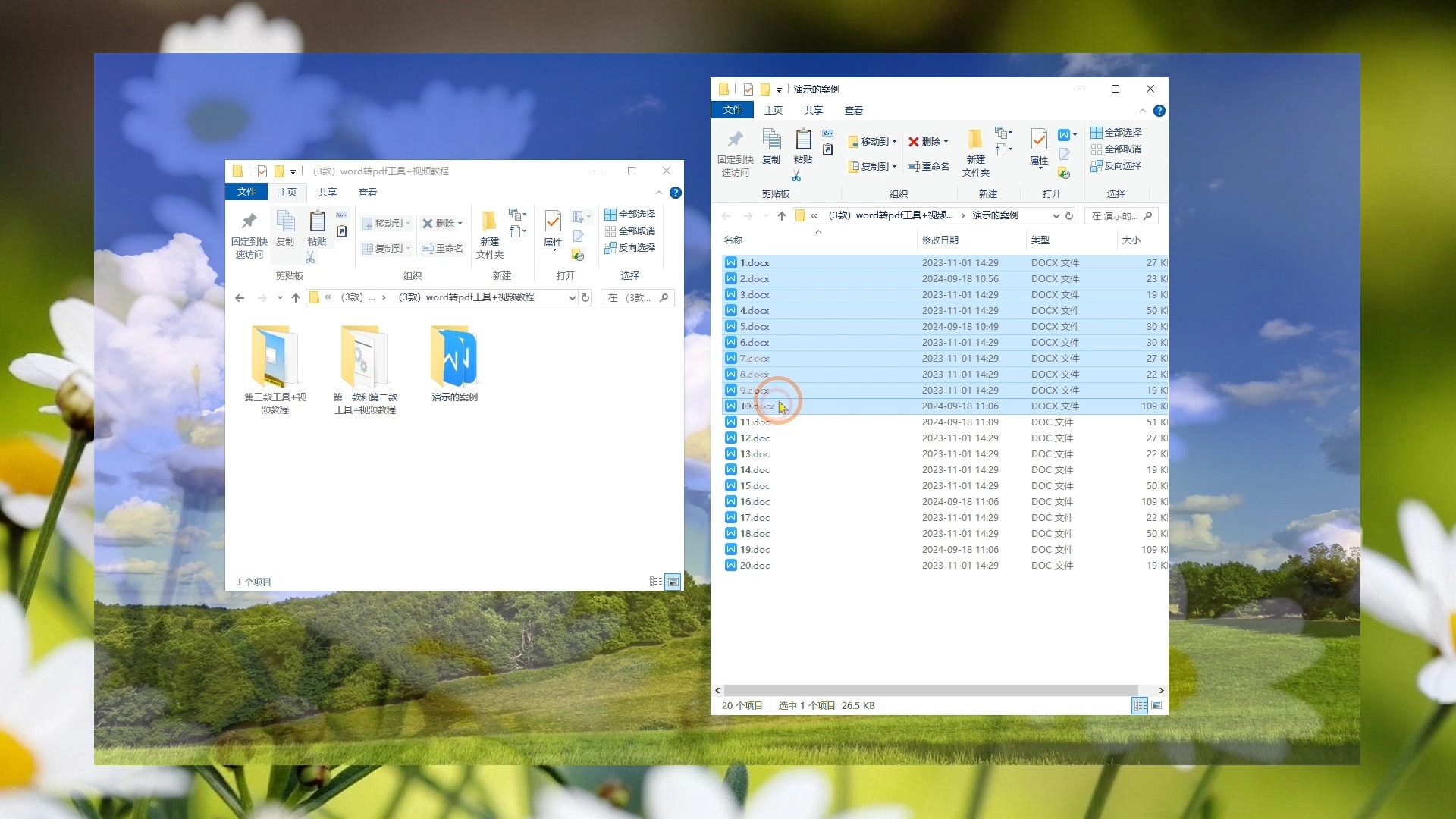The image size is (1456, 819).
Task: Click horizontal scrollbar in right window
Action: tap(930, 691)
